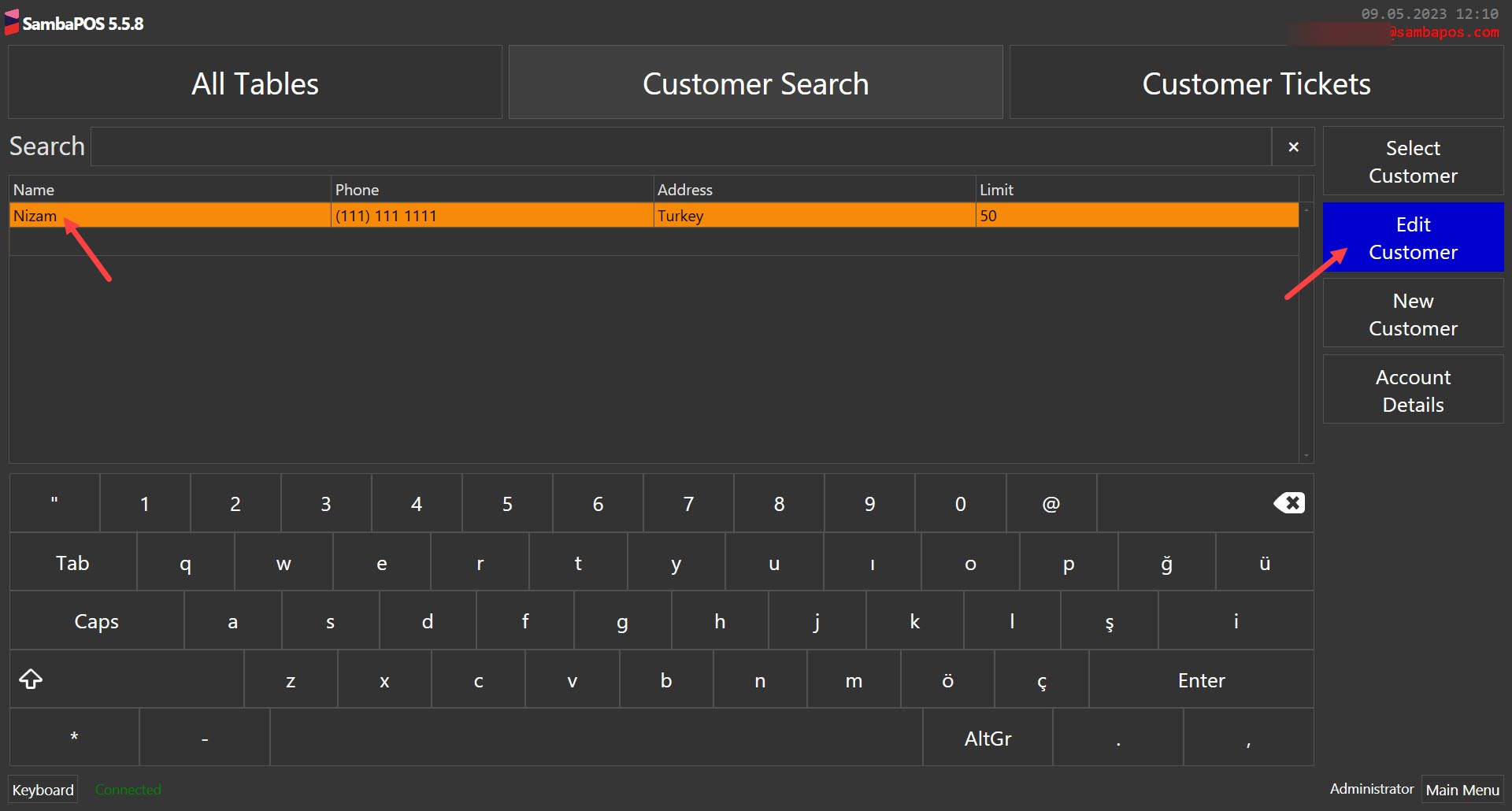Click the New Customer button
The height and width of the screenshot is (811, 1512).
coord(1413,313)
